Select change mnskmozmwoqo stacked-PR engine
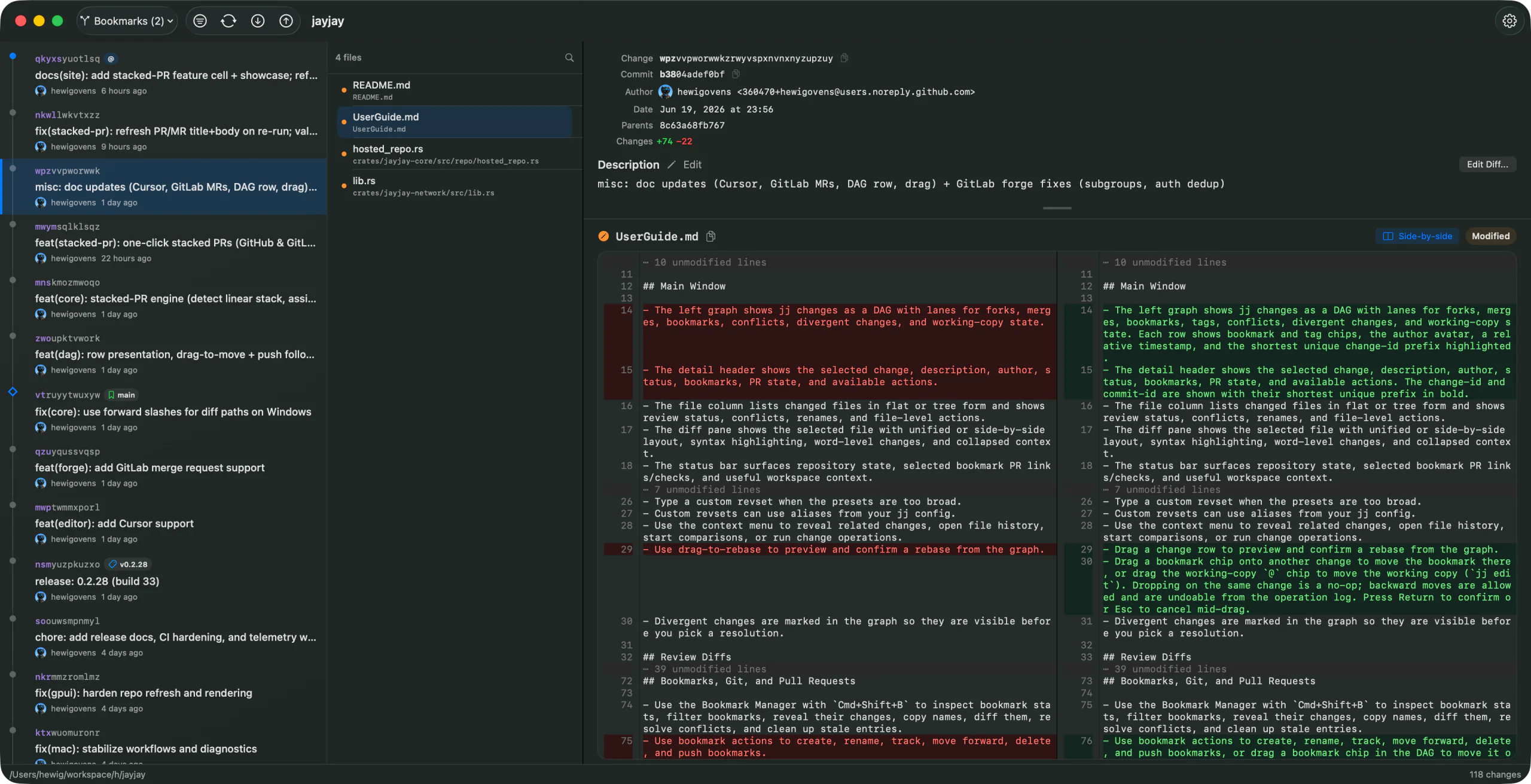The width and height of the screenshot is (1531, 784). (x=164, y=298)
